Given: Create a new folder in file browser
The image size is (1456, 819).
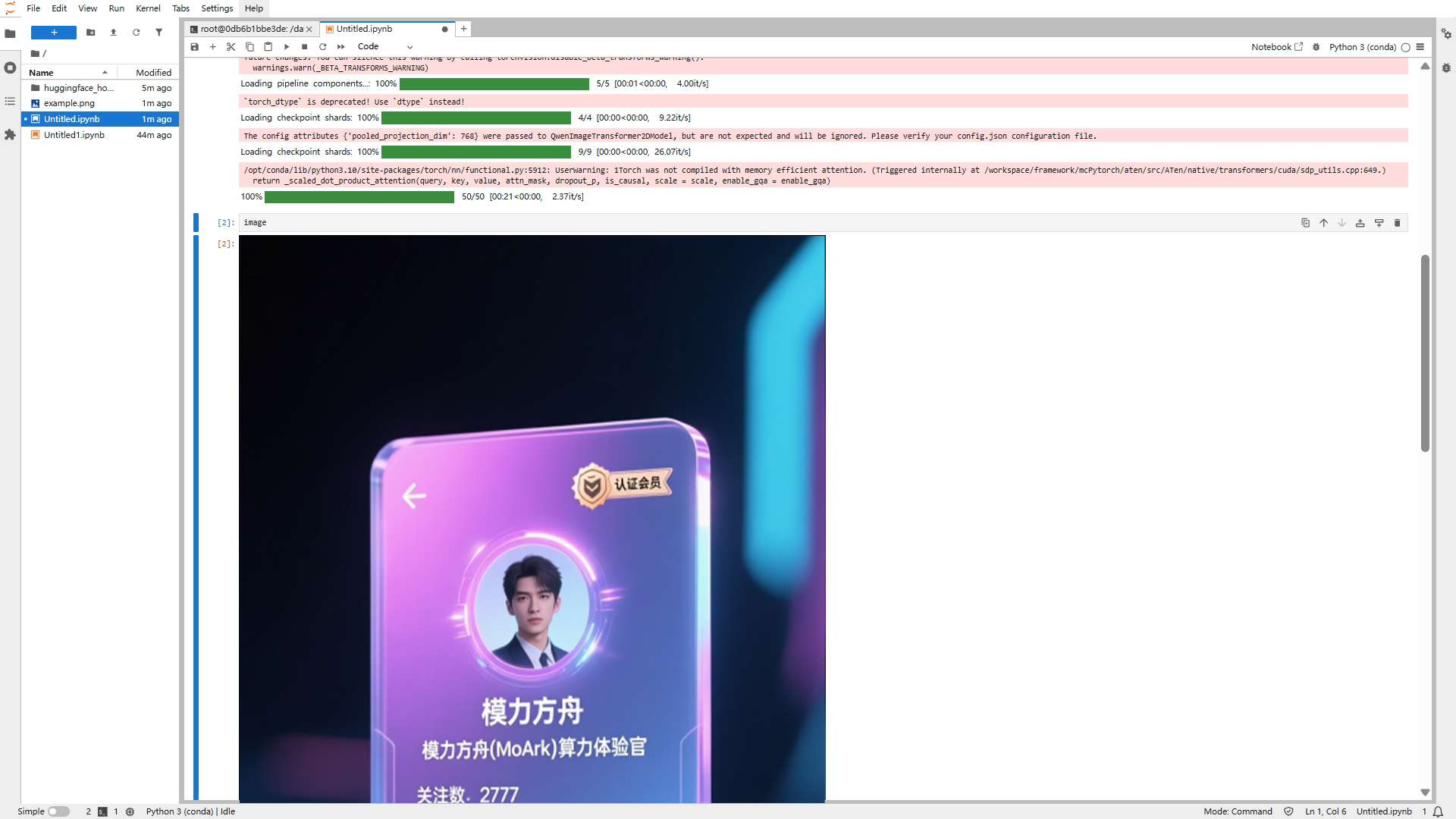Looking at the screenshot, I should click(x=91, y=33).
